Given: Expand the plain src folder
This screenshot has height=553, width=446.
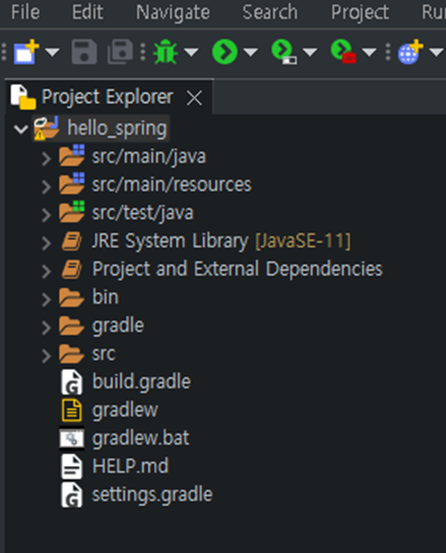Looking at the screenshot, I should click(46, 356).
